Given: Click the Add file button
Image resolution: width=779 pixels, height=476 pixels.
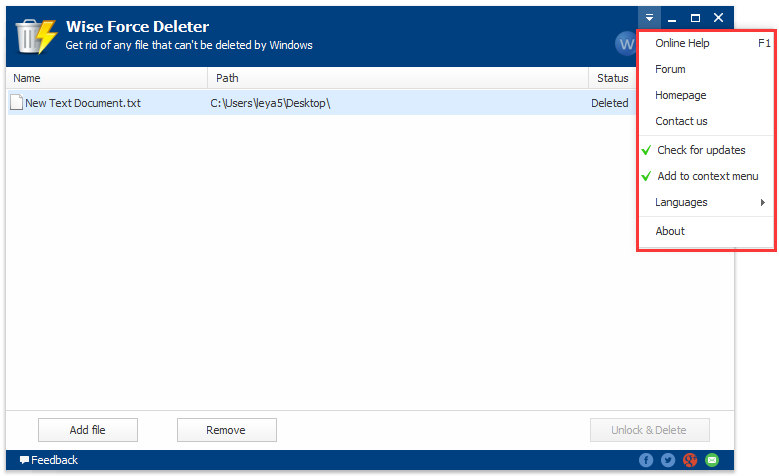Looking at the screenshot, I should pyautogui.click(x=88, y=430).
